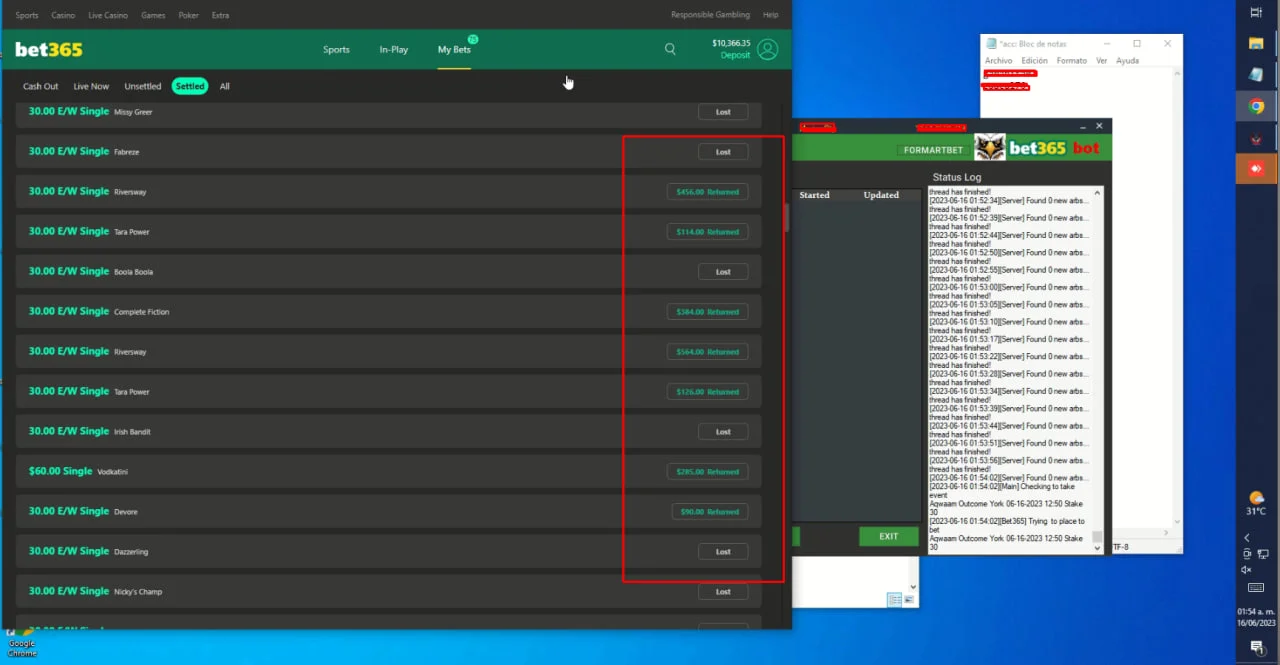Open Google Chrome from the taskbar

pyautogui.click(x=1256, y=106)
